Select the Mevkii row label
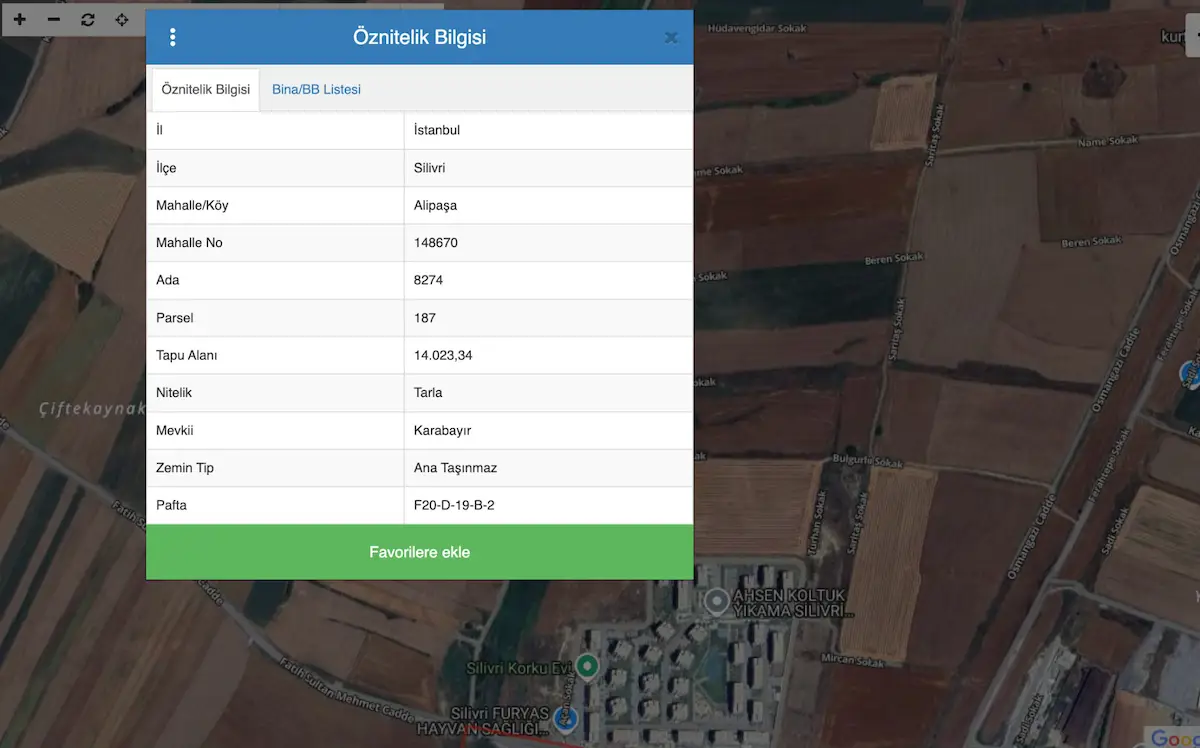Image resolution: width=1200 pixels, height=748 pixels. (x=175, y=431)
